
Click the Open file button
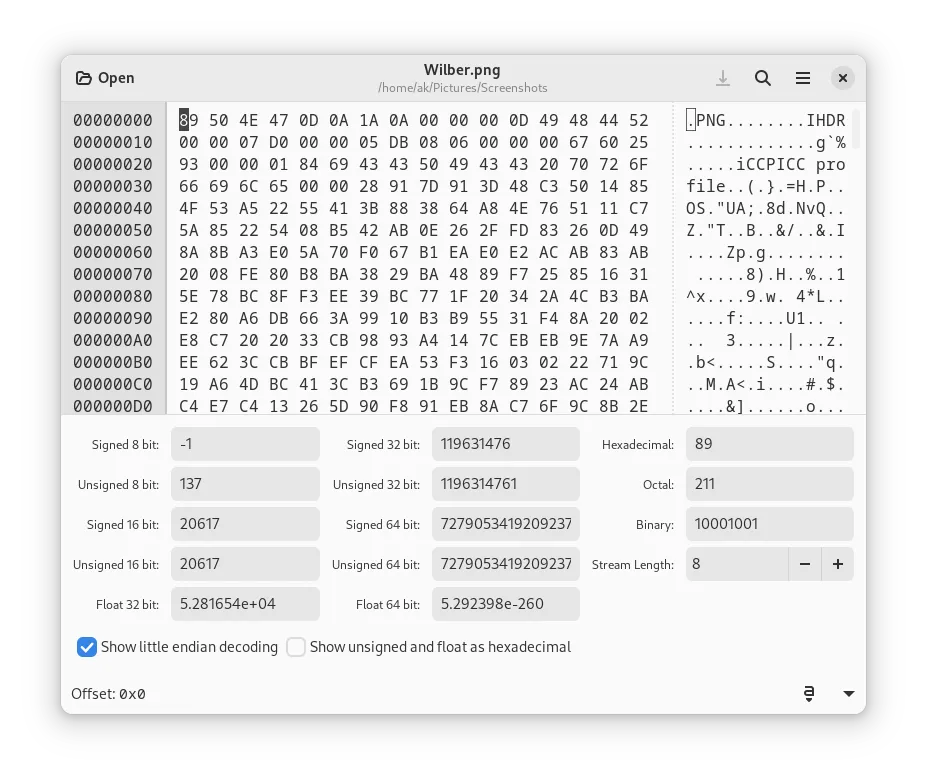click(x=105, y=78)
